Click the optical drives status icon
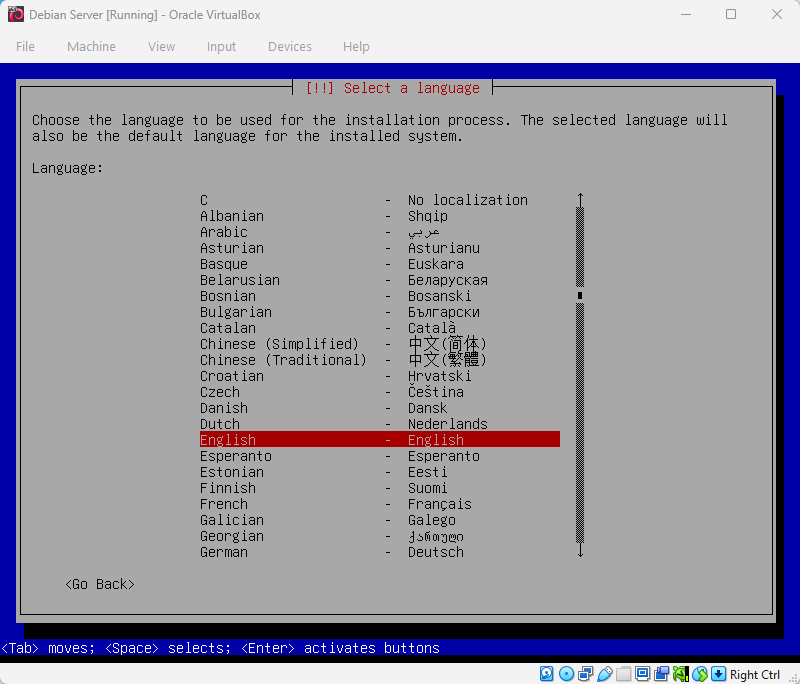 [x=566, y=673]
